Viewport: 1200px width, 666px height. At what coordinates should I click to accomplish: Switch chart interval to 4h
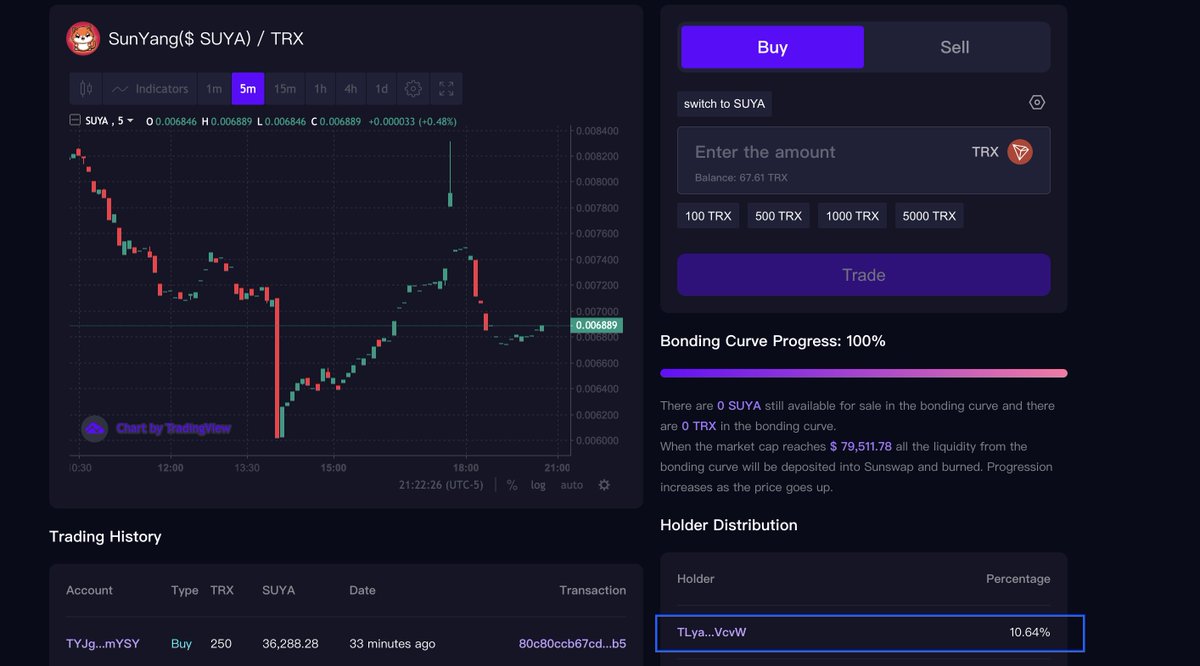click(x=351, y=89)
